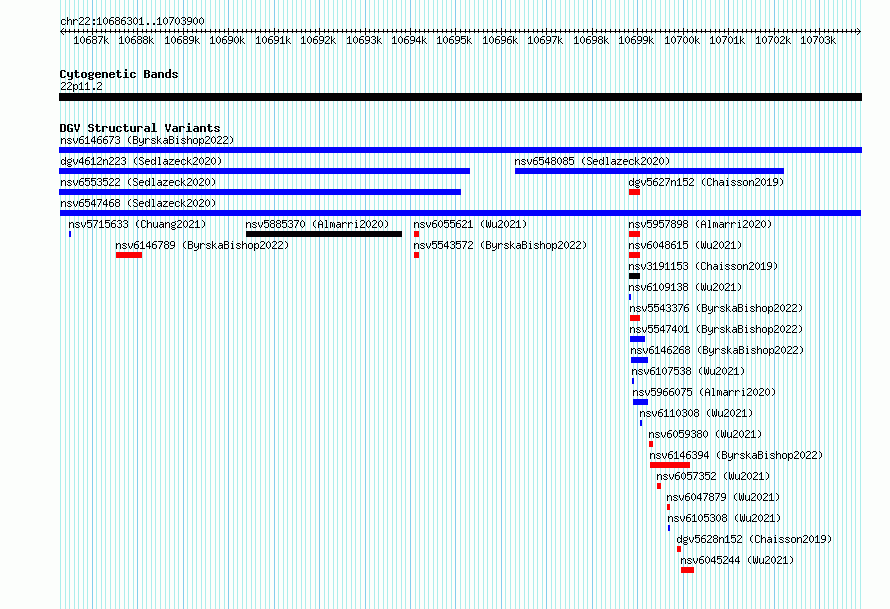890x609 pixels.
Task: Click the nsv6048615 (Wu2021) label
Action: [x=685, y=245]
